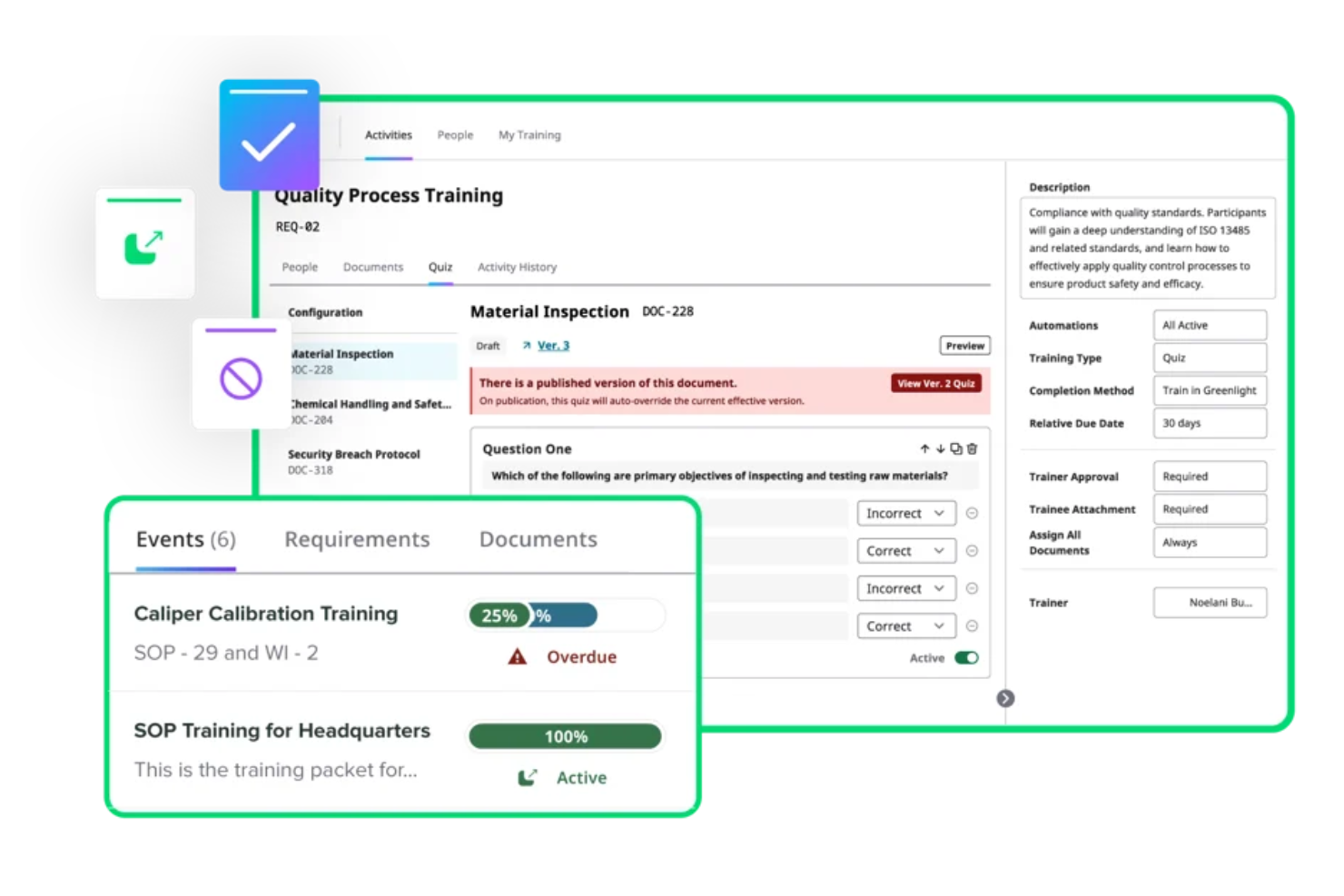This screenshot has width=1344, height=896.
Task: Remove the last Correct answer option
Action: point(972,625)
